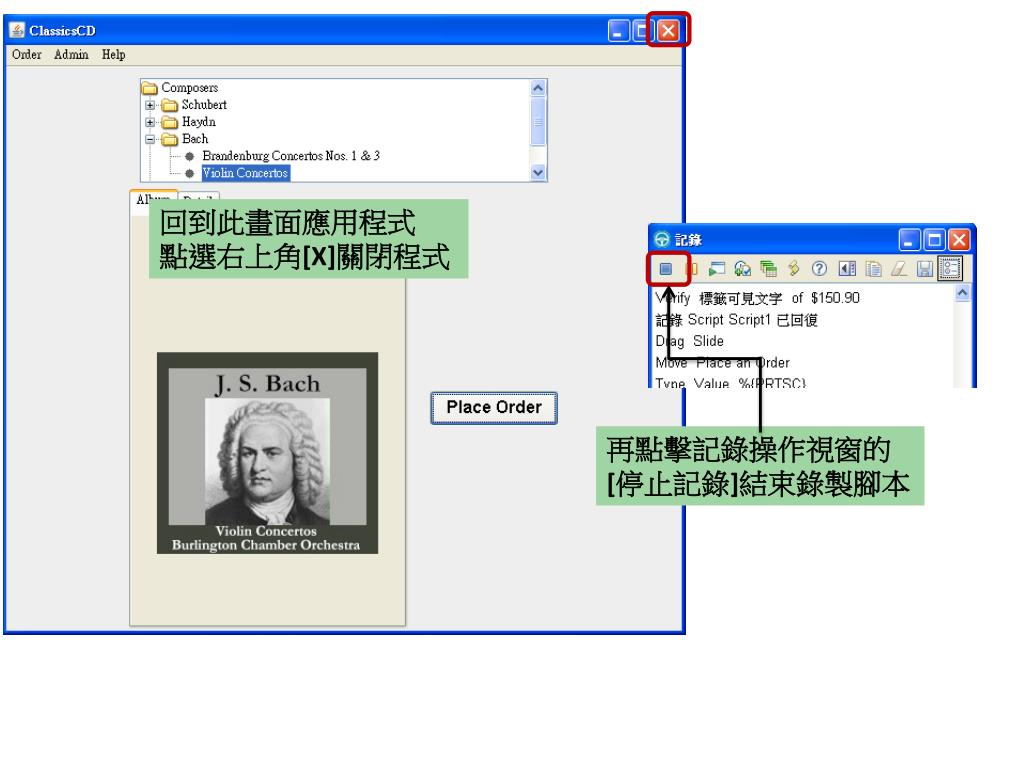Expand the Haydn composer node
The width and height of the screenshot is (1024, 768).
pyautogui.click(x=150, y=122)
